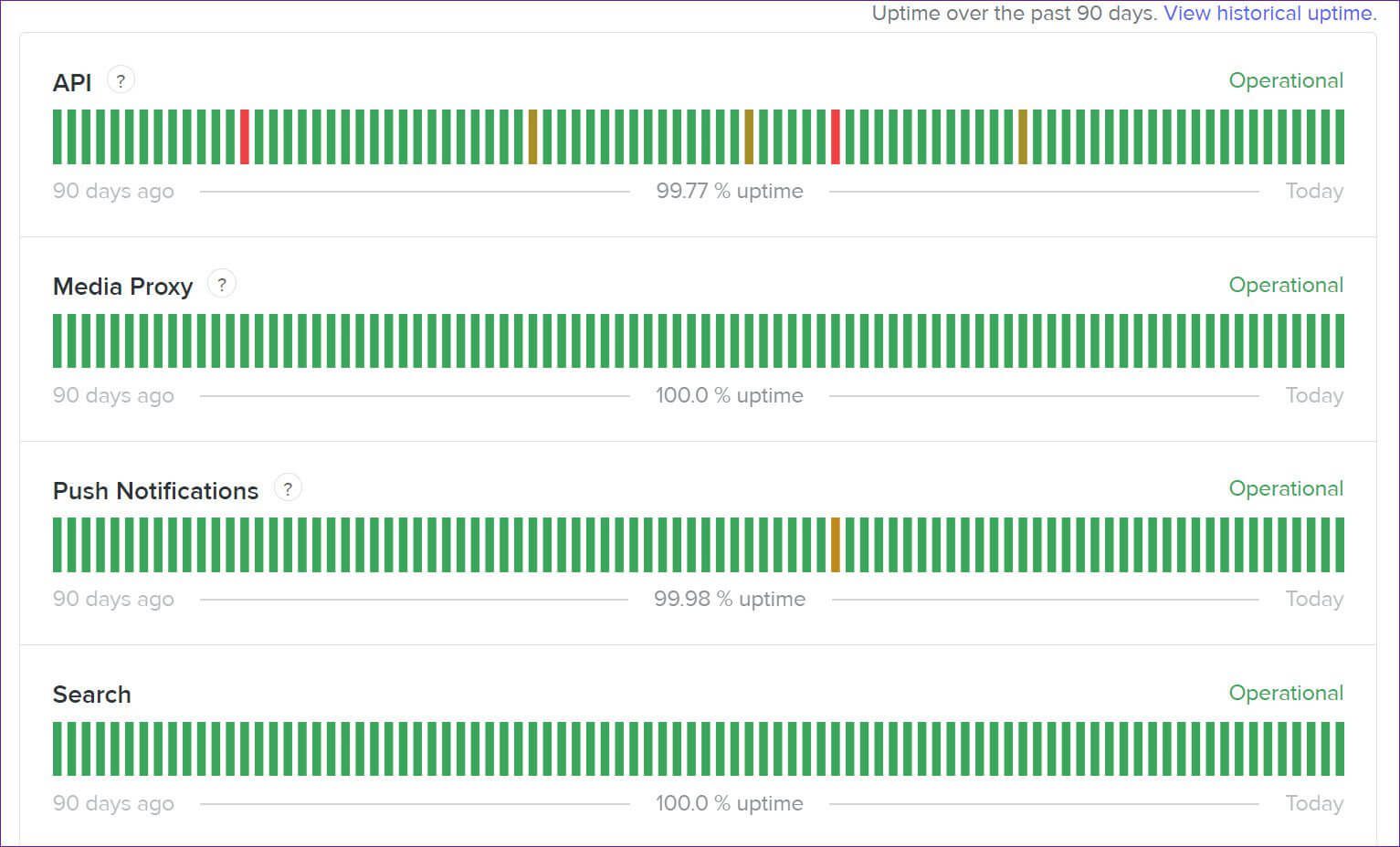Click the Search Operational status label

click(x=1286, y=693)
